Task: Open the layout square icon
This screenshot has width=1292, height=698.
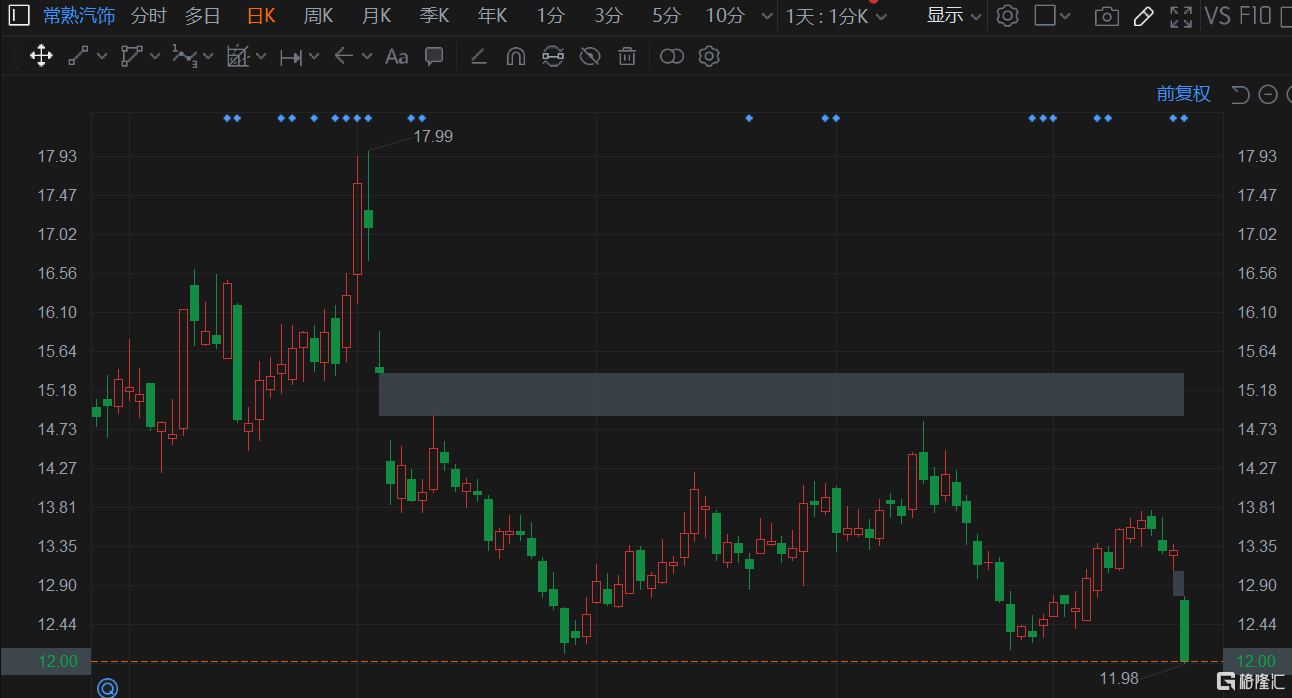Action: pos(1044,15)
